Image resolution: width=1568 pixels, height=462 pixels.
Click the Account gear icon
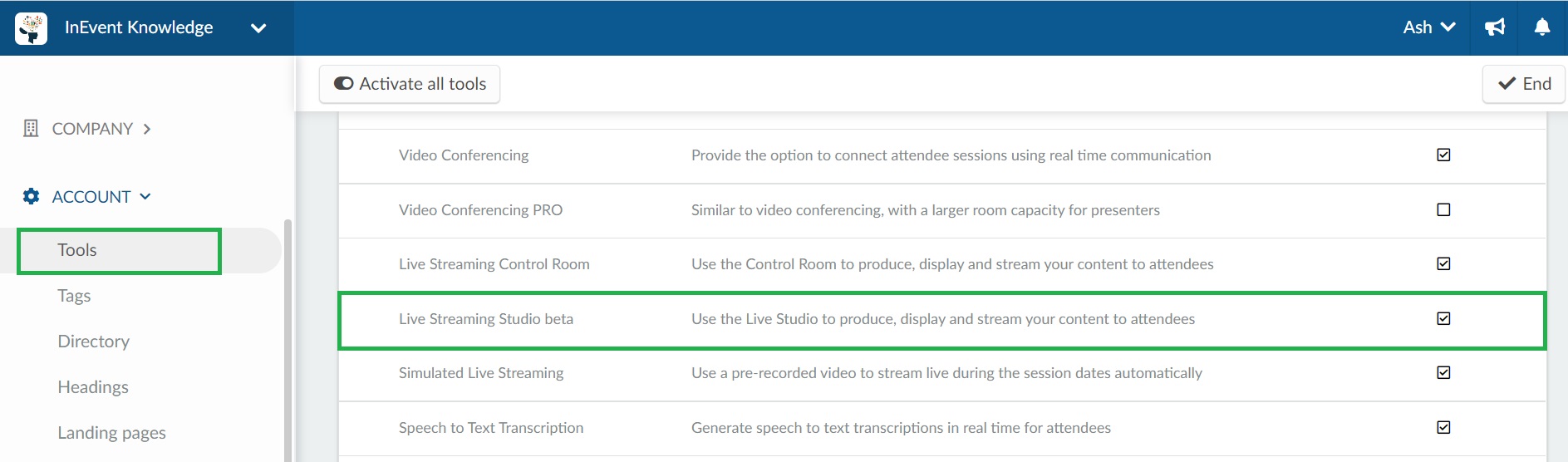[x=31, y=196]
